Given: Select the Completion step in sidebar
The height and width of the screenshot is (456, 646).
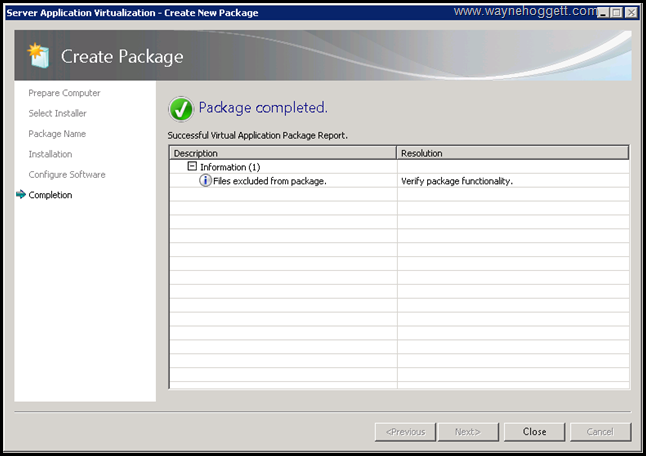Looking at the screenshot, I should (50, 195).
